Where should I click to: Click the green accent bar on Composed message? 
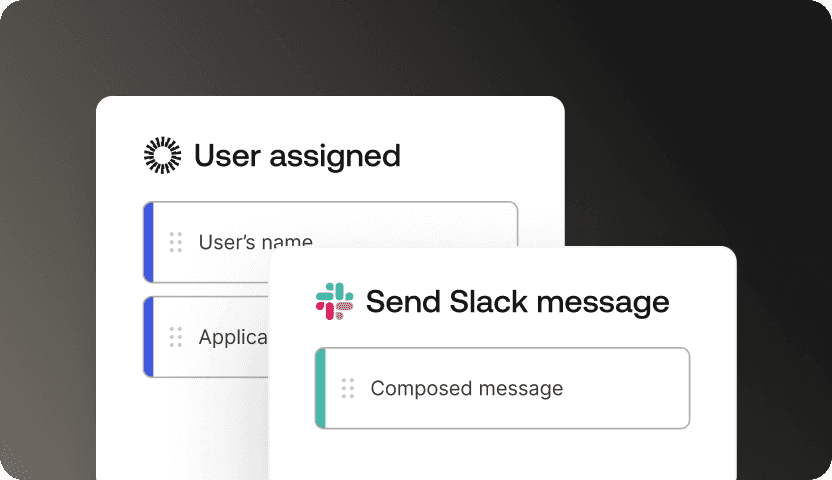pyautogui.click(x=320, y=388)
